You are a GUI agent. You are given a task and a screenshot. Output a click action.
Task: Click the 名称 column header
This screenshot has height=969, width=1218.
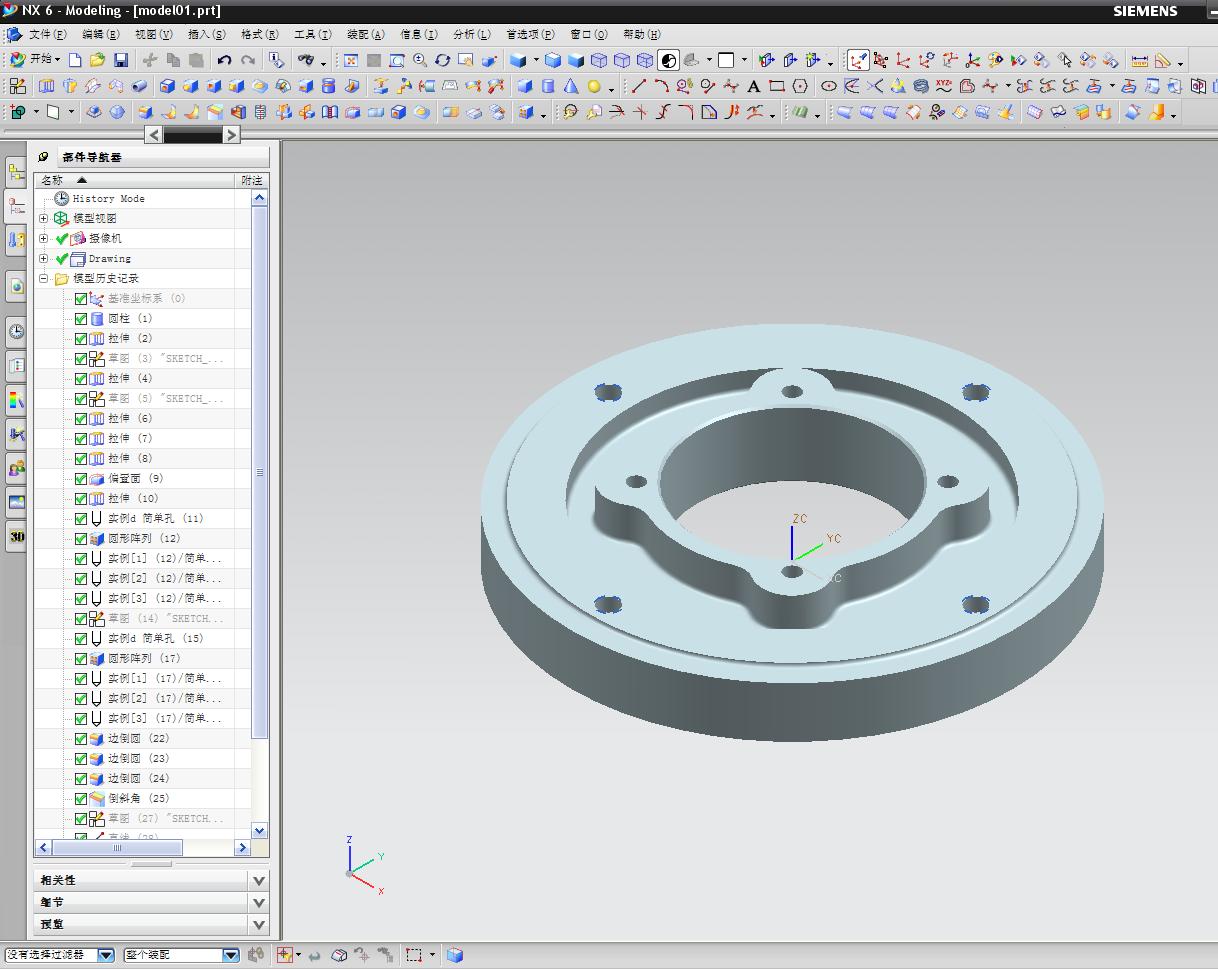(x=52, y=180)
